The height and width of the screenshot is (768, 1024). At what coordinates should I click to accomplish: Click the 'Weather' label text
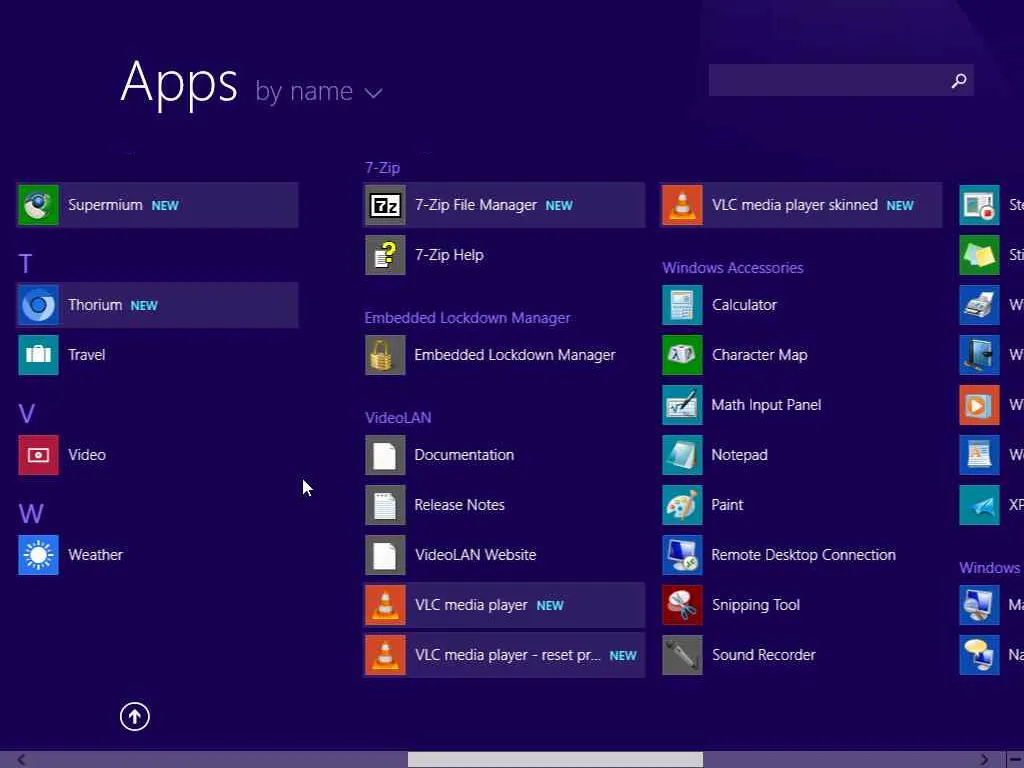[95, 555]
